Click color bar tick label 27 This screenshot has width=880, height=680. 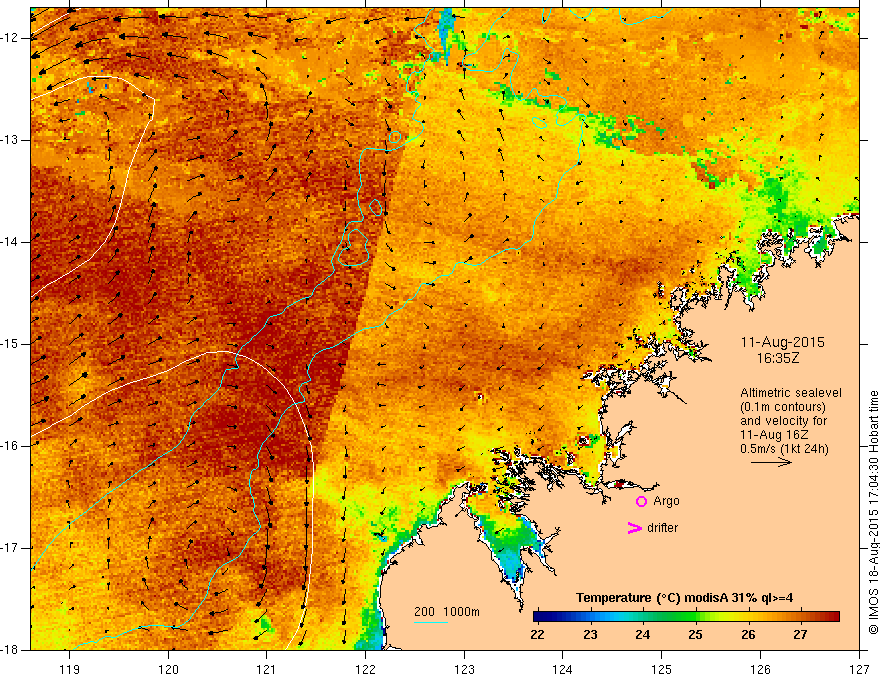[x=800, y=635]
